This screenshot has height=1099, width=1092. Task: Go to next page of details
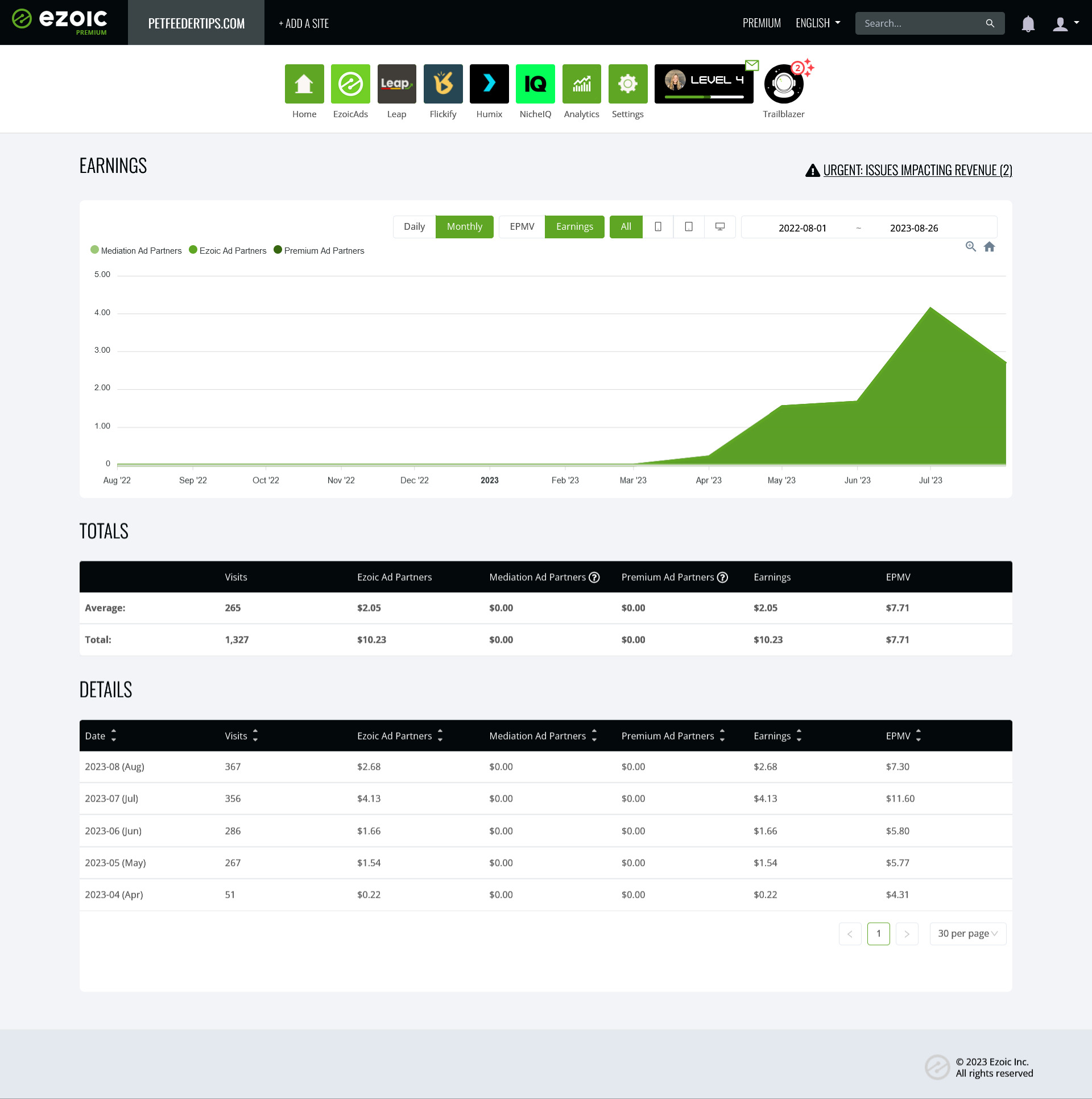pos(907,934)
